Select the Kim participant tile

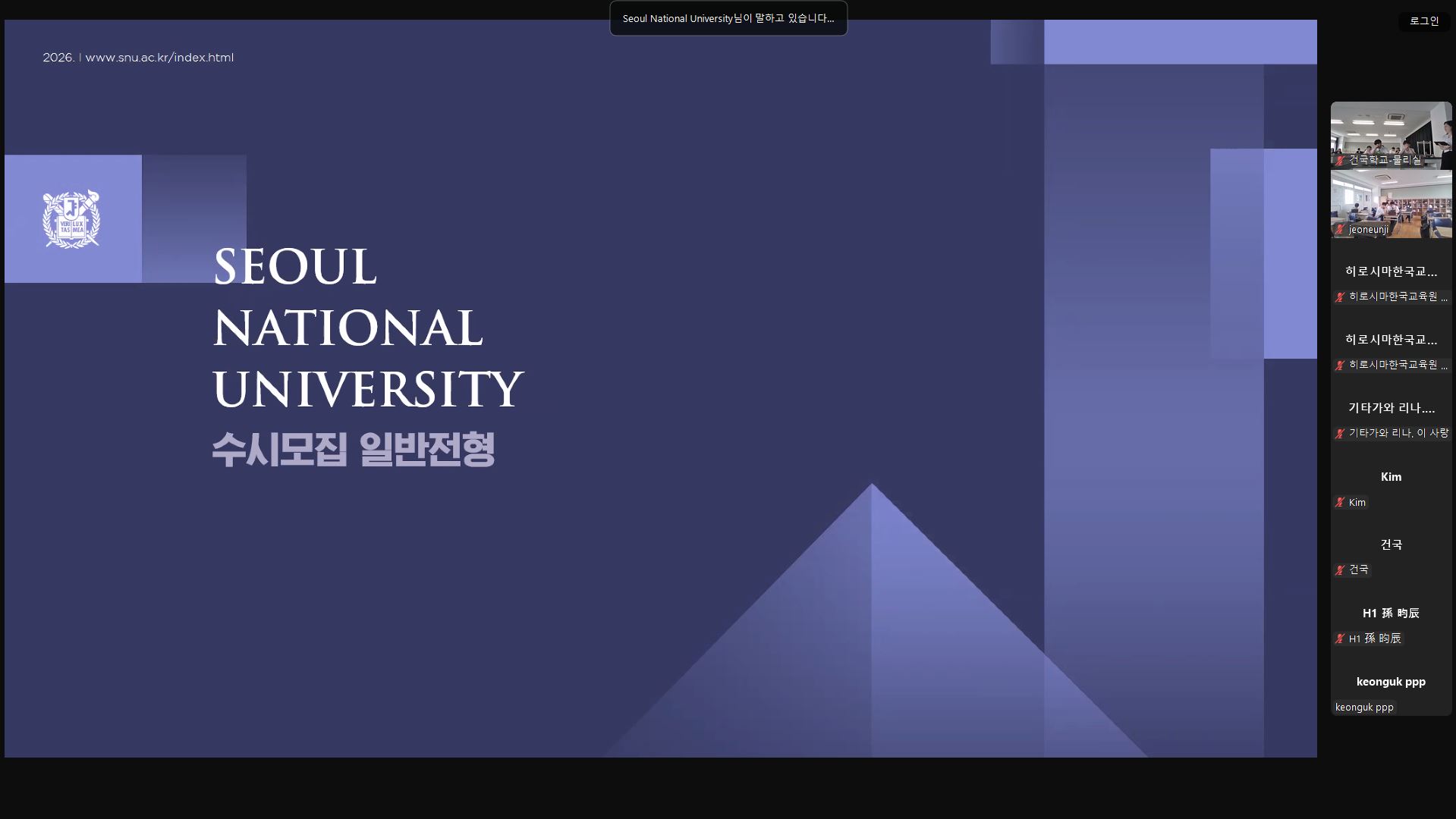click(1391, 477)
